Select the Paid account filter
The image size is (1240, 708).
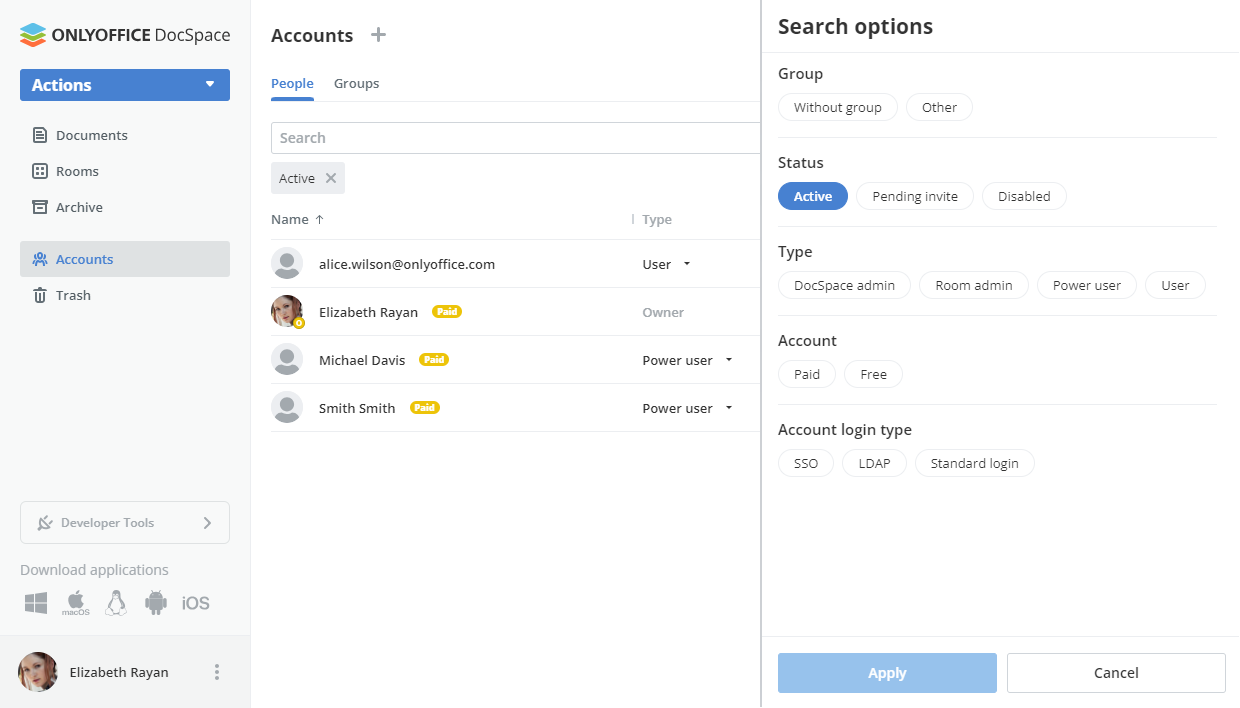[x=806, y=374]
